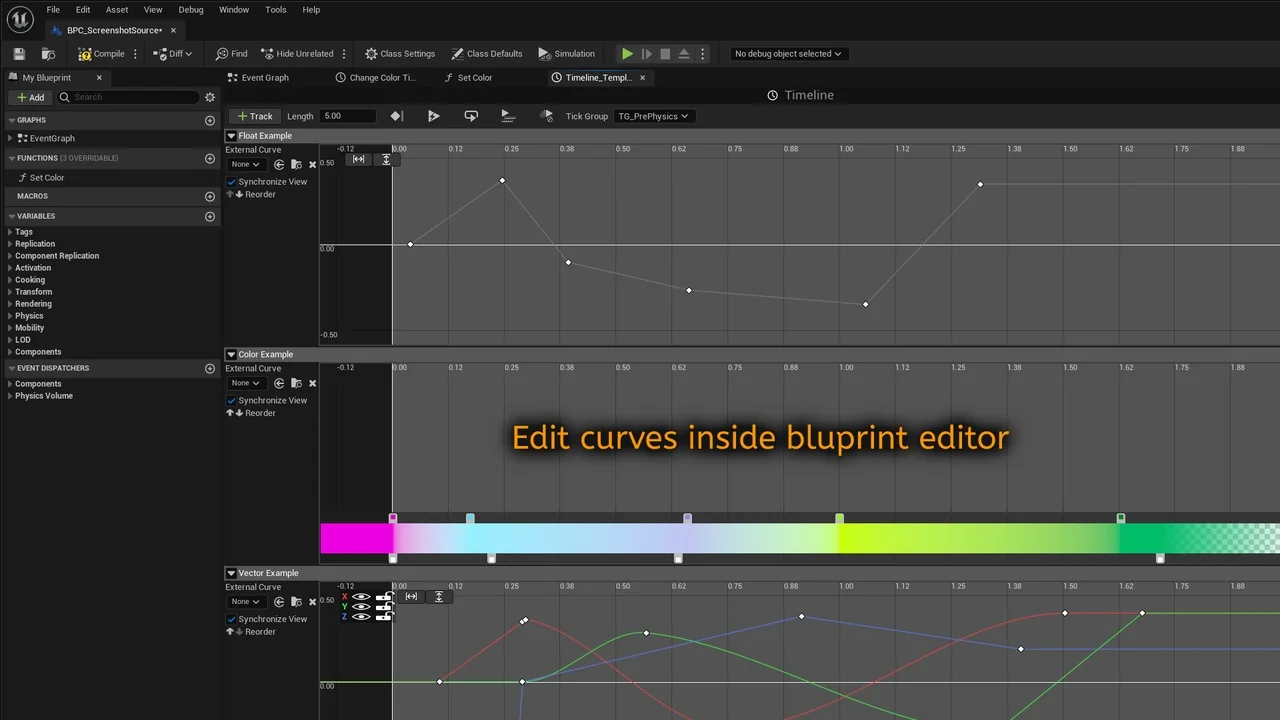Open the Window menu

pos(233,10)
